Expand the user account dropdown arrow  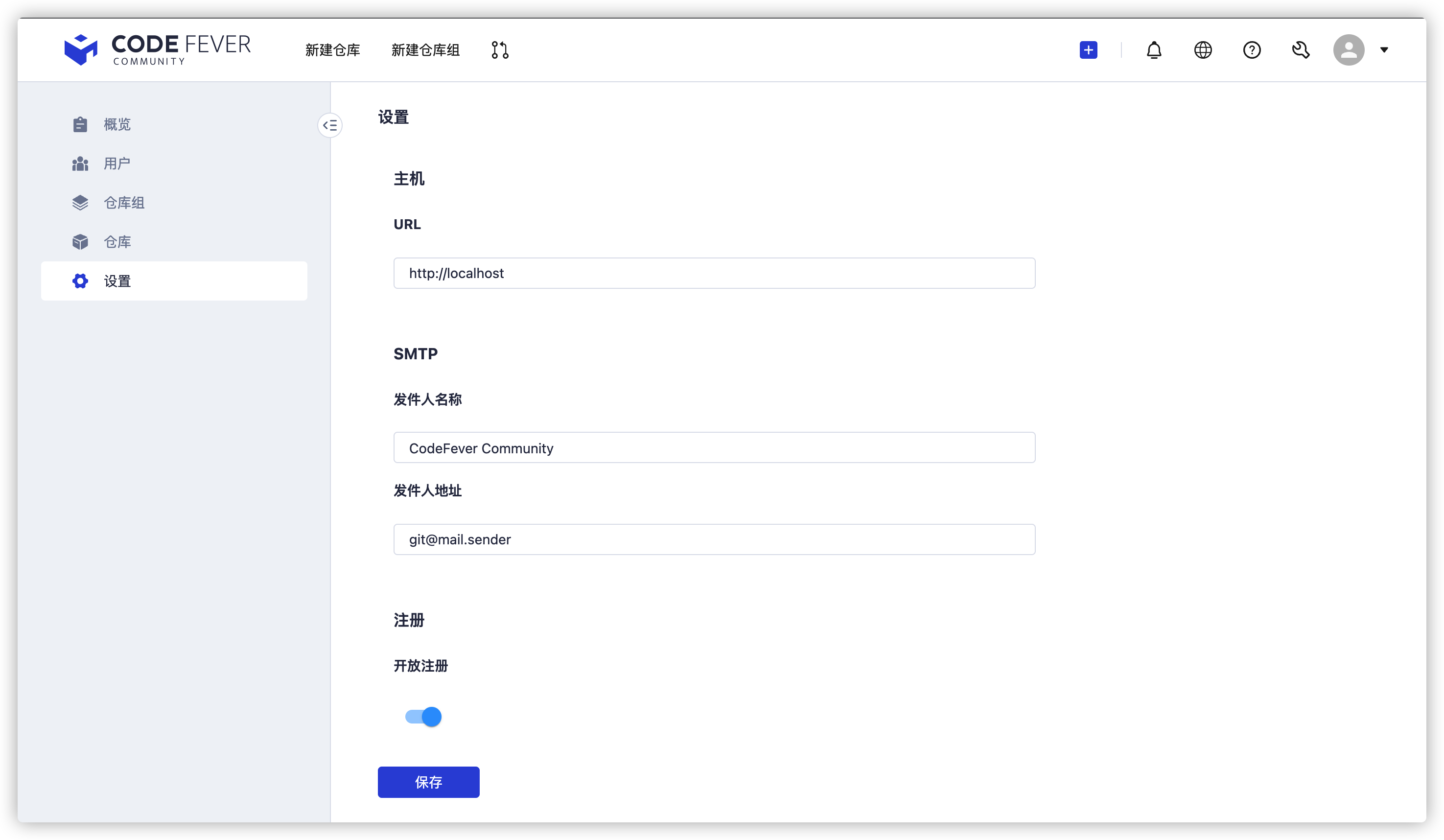1384,50
